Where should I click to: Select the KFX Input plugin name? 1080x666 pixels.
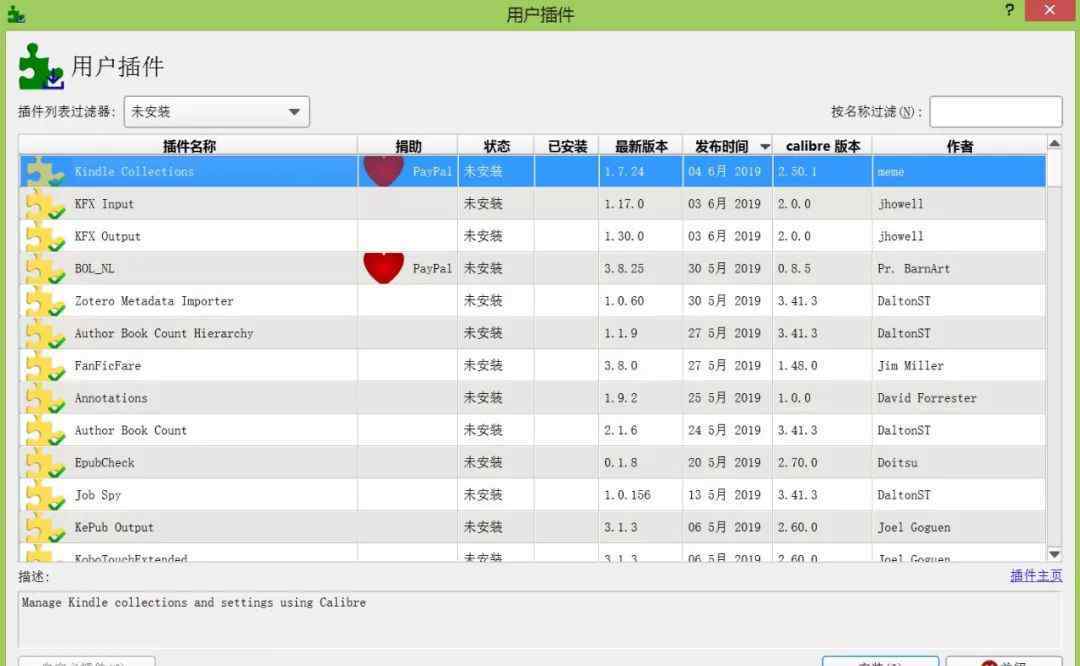[x=104, y=204]
